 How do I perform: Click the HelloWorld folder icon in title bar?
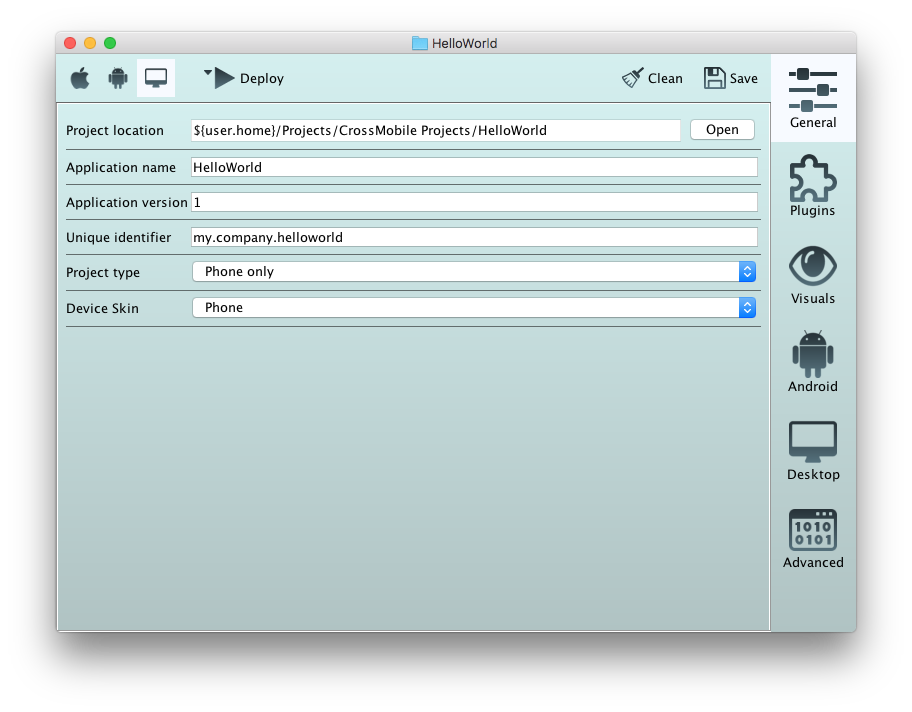click(x=419, y=43)
